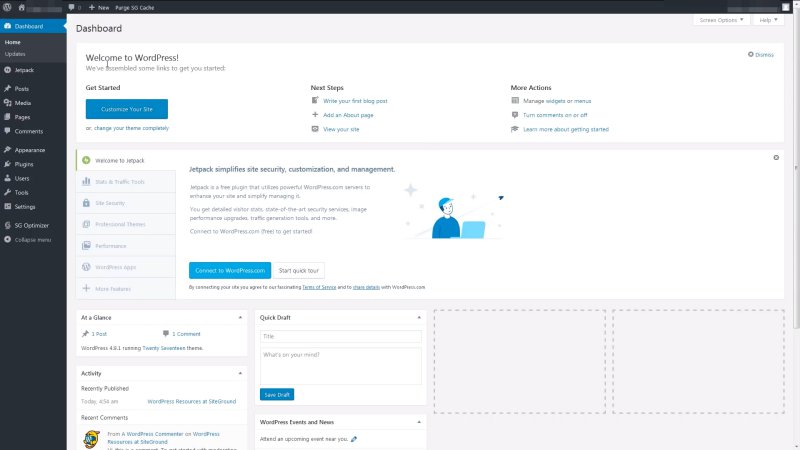Open the Dashboard menu item
800x450 pixels.
pos(33,26)
